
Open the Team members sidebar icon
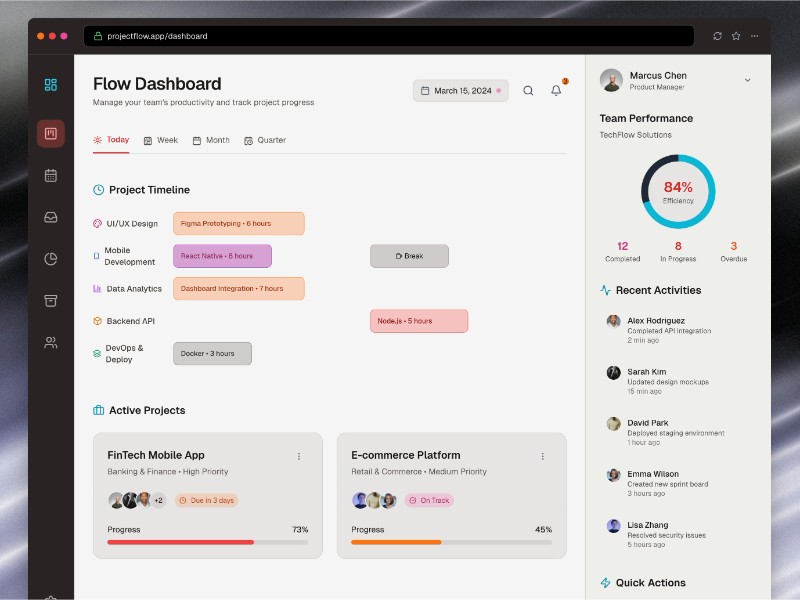pos(51,342)
